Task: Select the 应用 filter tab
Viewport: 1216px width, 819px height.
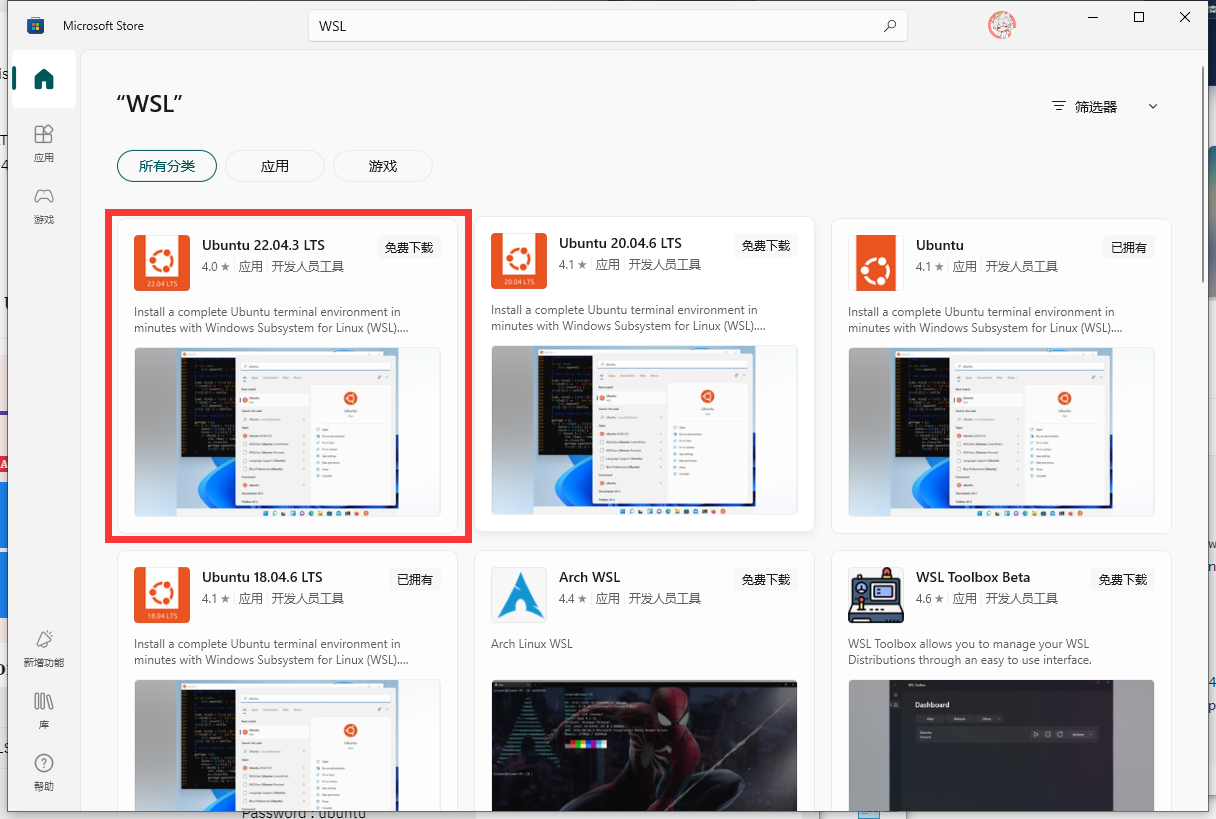Action: click(x=275, y=166)
